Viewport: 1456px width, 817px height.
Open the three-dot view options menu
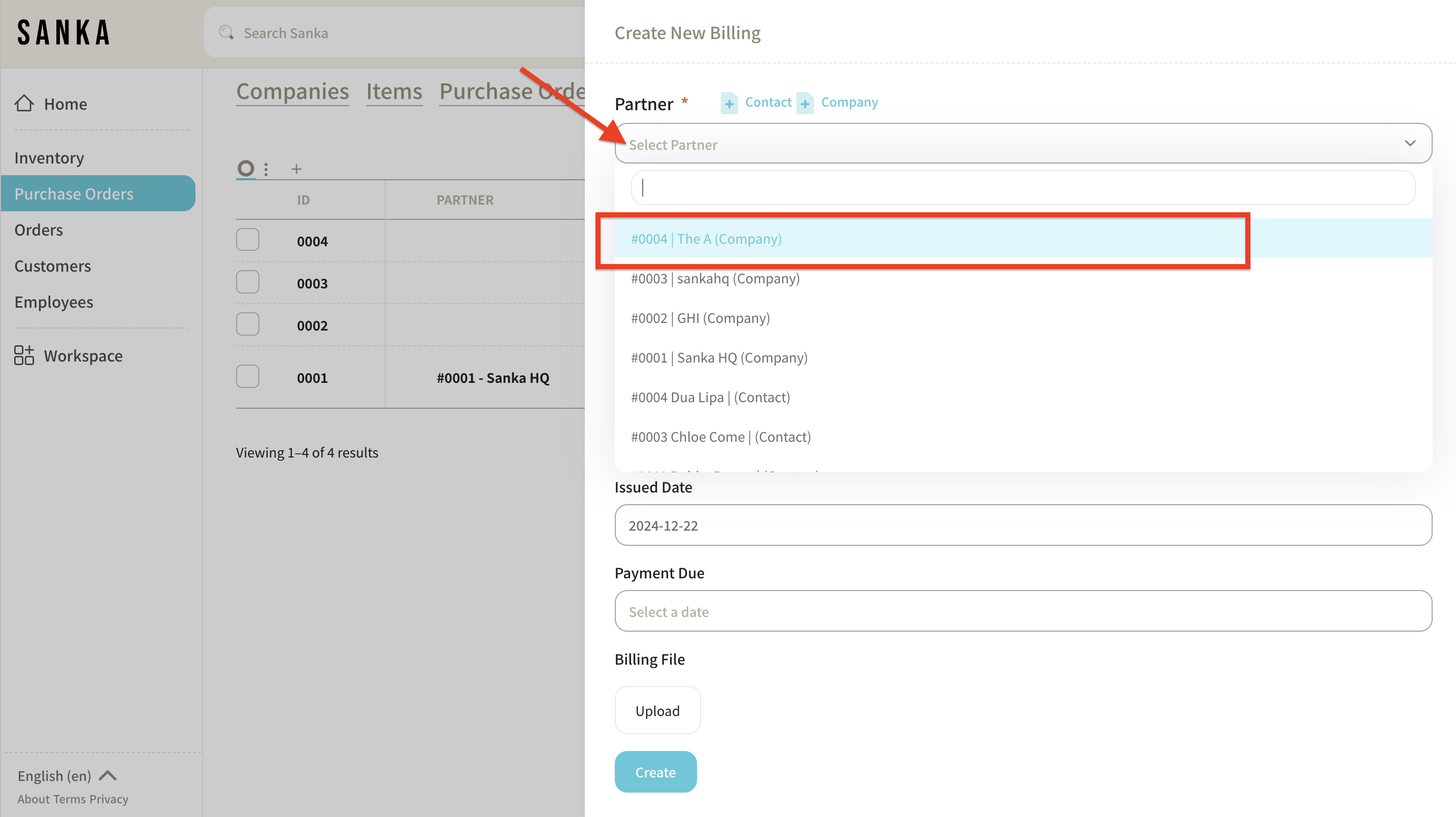[266, 169]
